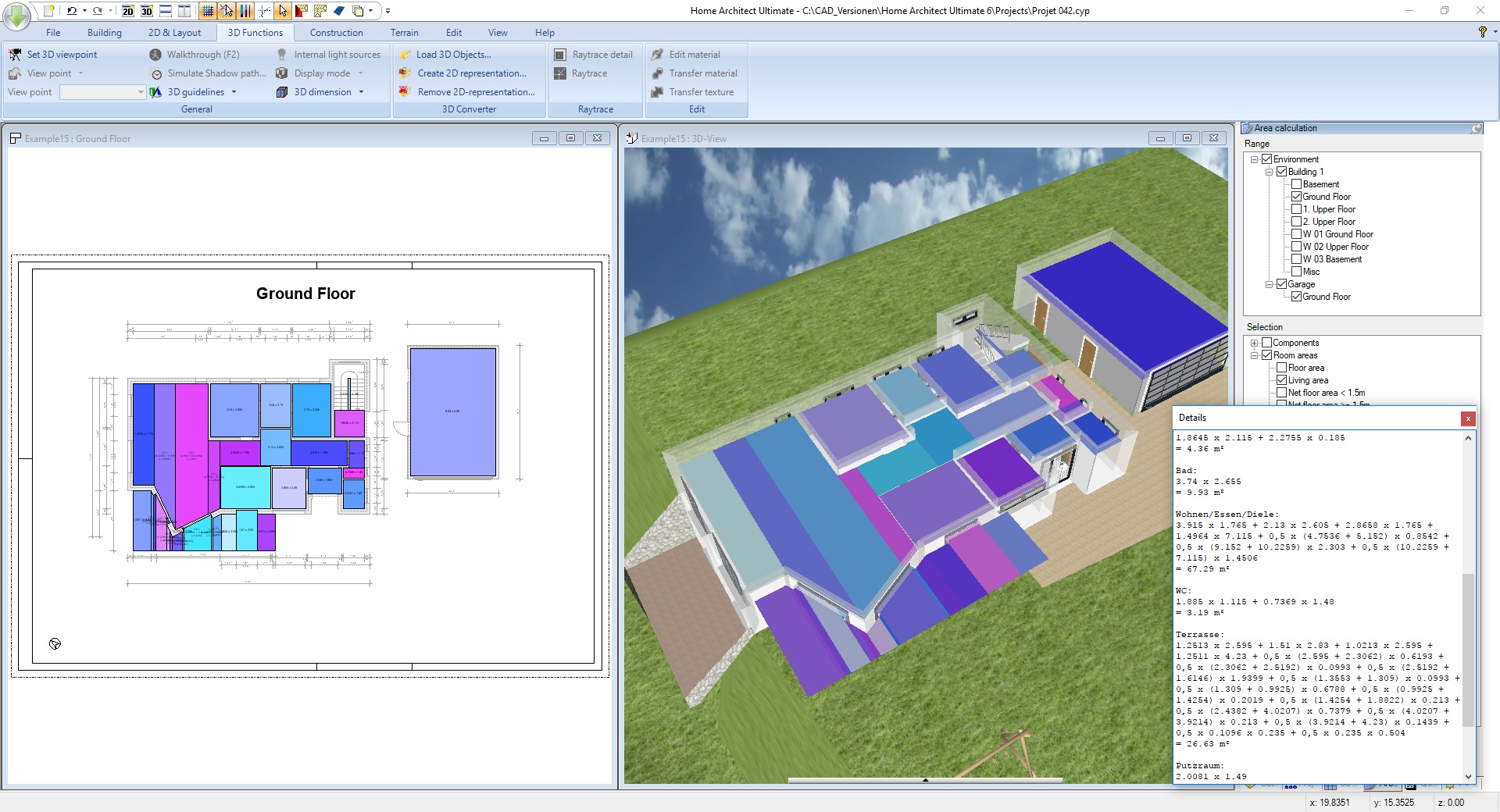Image resolution: width=1500 pixels, height=812 pixels.
Task: Open the Display mode dropdown
Action: [x=360, y=73]
